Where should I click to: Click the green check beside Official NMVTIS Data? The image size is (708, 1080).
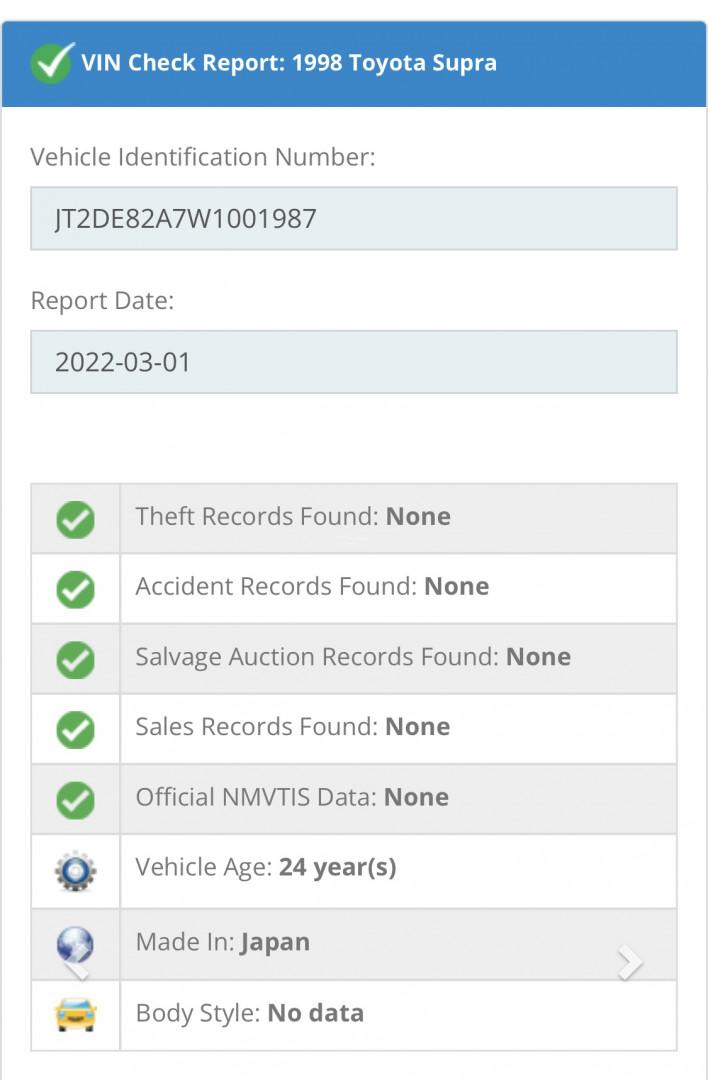pos(75,799)
